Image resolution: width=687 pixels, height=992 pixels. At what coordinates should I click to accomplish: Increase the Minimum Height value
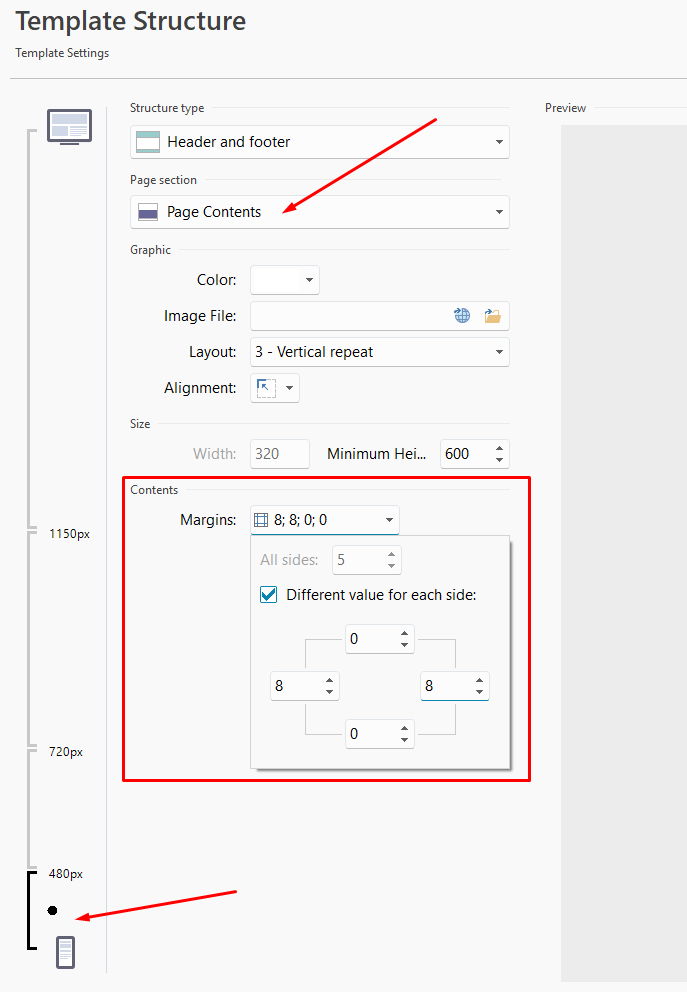tap(500, 448)
